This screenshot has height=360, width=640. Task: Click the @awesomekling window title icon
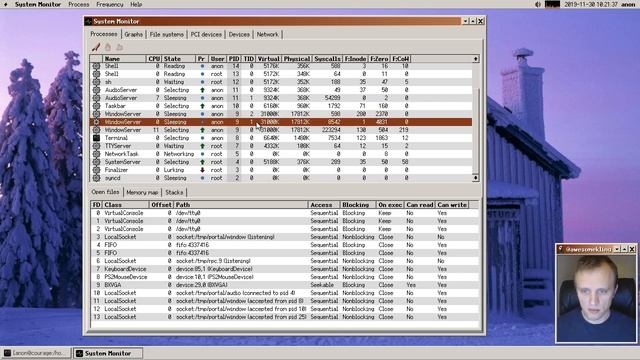(x=561, y=249)
